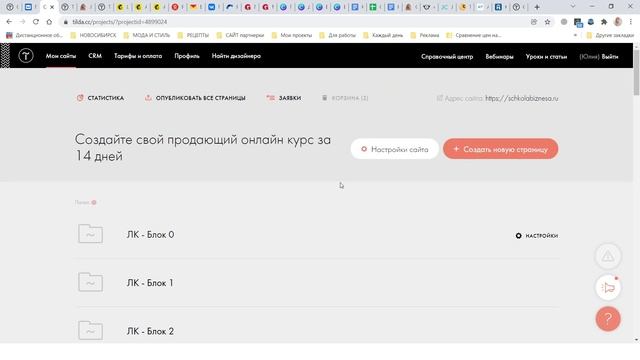This screenshot has width=640, height=360.
Task: Click Настройки сайта button
Action: 395,149
